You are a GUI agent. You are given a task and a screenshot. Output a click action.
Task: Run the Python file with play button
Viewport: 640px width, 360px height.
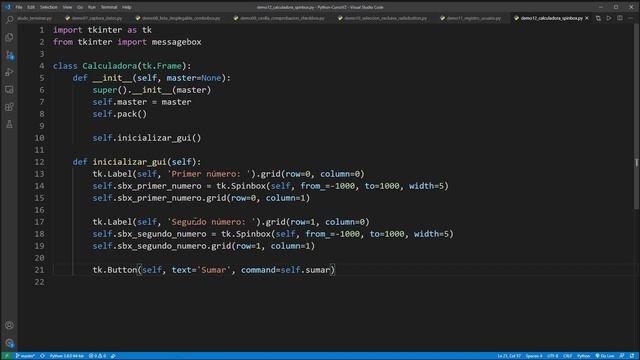coord(609,18)
